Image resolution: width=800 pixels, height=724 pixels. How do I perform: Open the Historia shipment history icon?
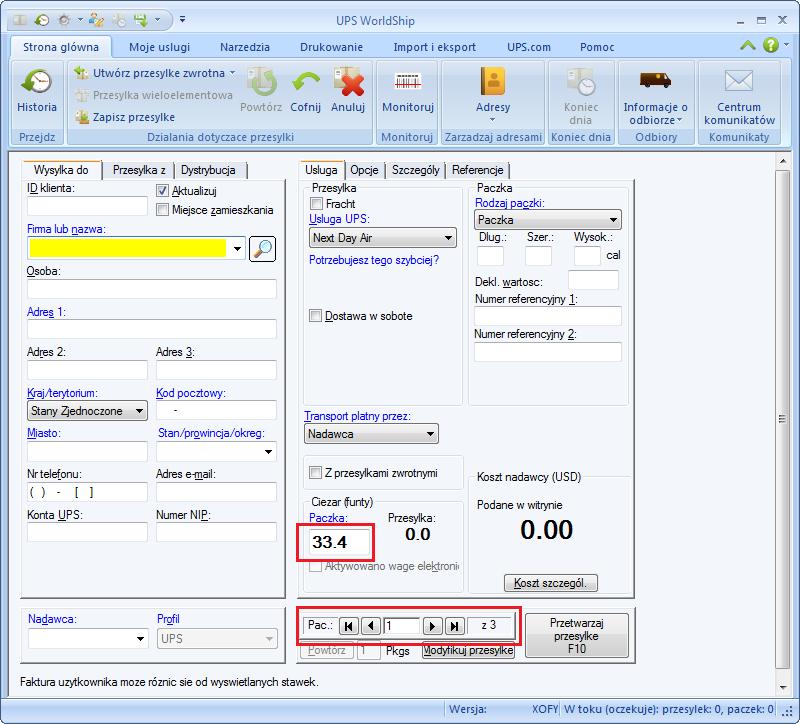[37, 82]
